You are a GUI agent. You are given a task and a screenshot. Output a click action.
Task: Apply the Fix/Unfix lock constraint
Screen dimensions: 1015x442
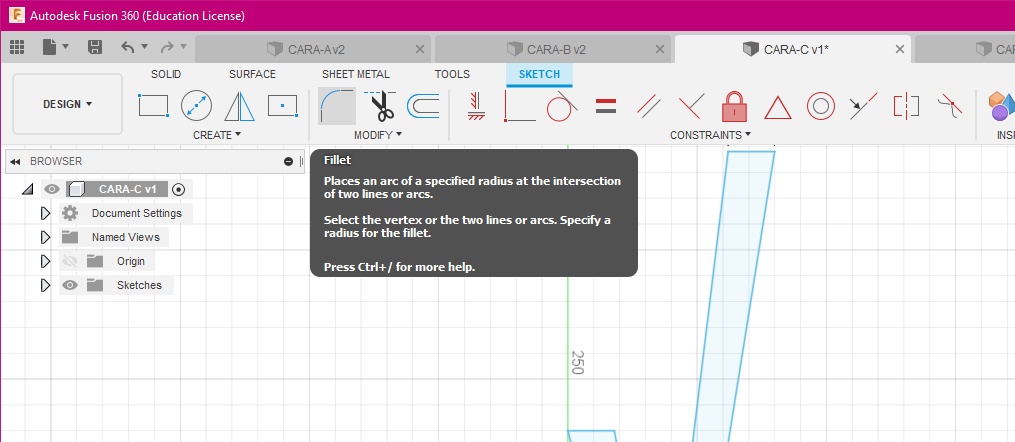(x=735, y=105)
